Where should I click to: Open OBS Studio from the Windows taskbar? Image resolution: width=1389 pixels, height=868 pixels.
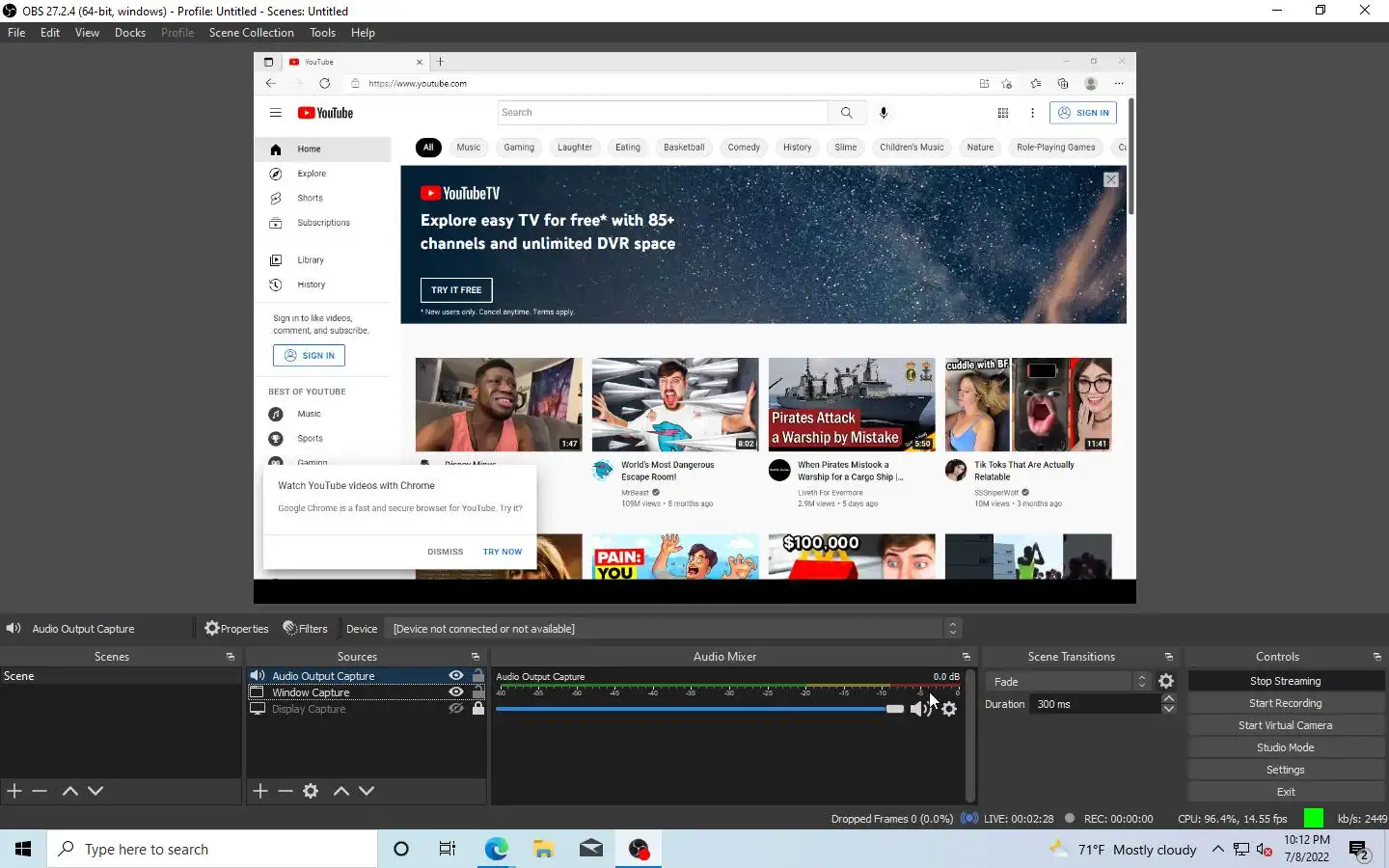(x=639, y=849)
